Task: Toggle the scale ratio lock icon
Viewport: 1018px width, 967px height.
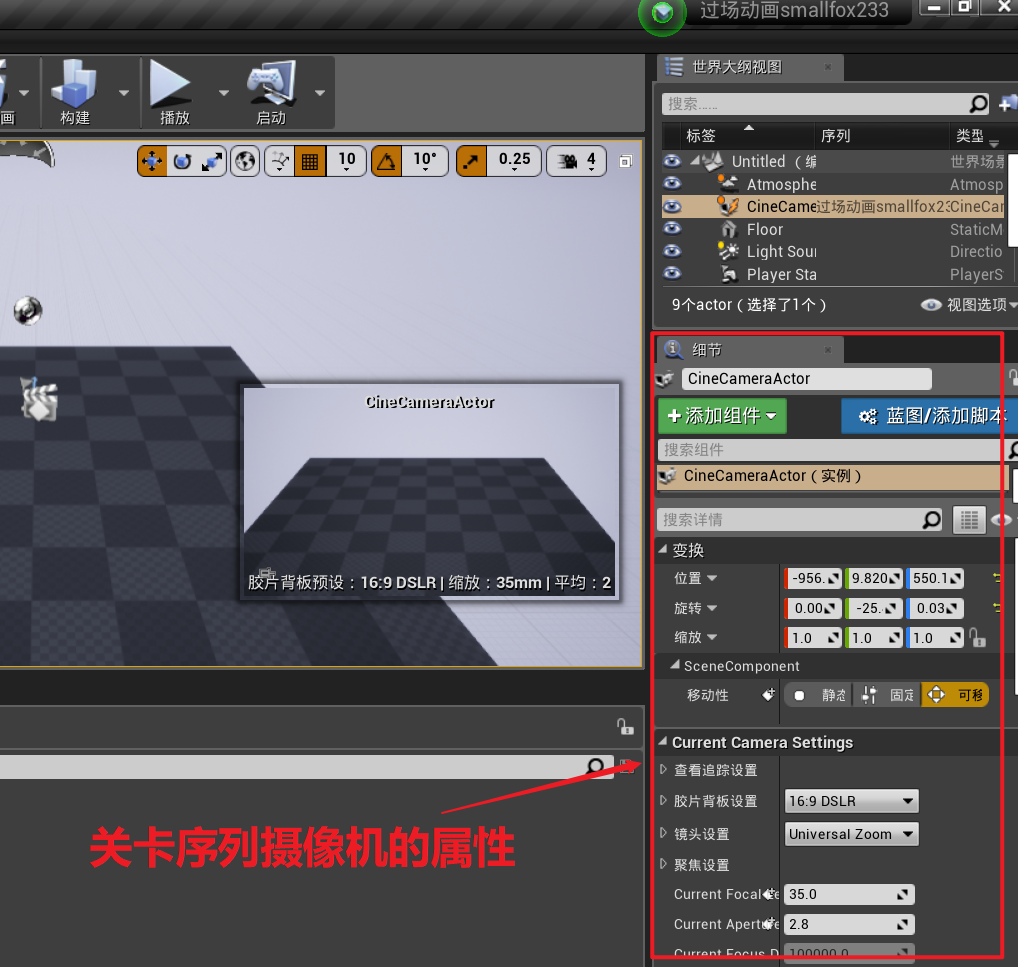Action: [x=977, y=638]
